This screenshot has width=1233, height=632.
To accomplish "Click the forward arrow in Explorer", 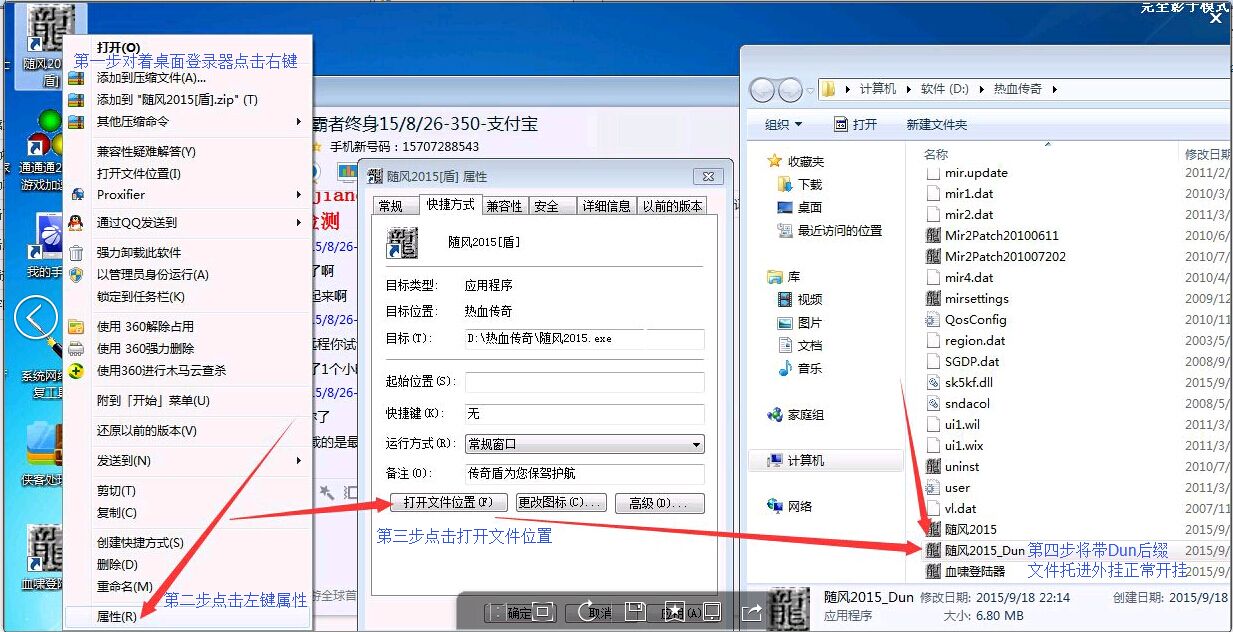I will 790,90.
